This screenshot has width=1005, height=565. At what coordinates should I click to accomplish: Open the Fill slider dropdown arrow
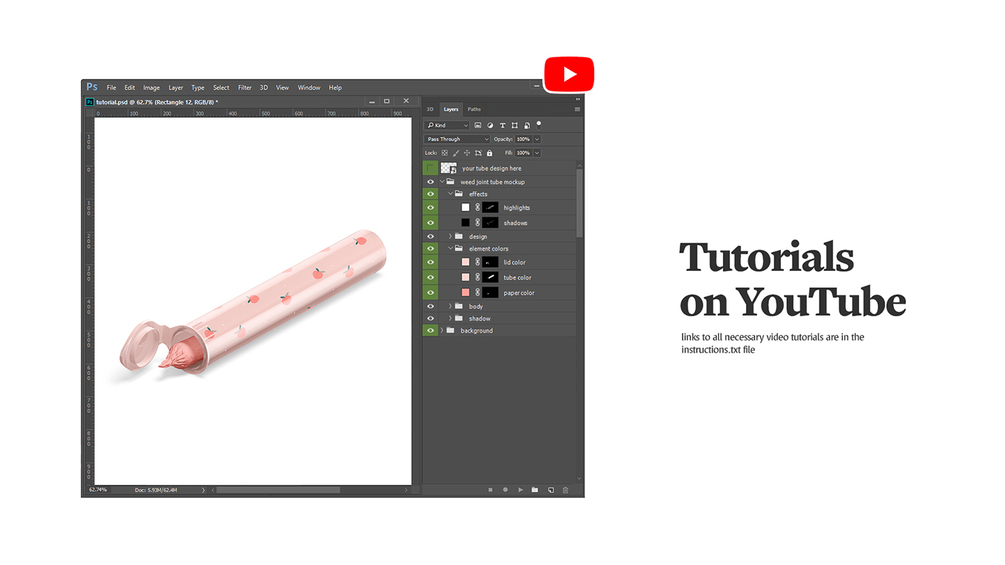coord(537,153)
